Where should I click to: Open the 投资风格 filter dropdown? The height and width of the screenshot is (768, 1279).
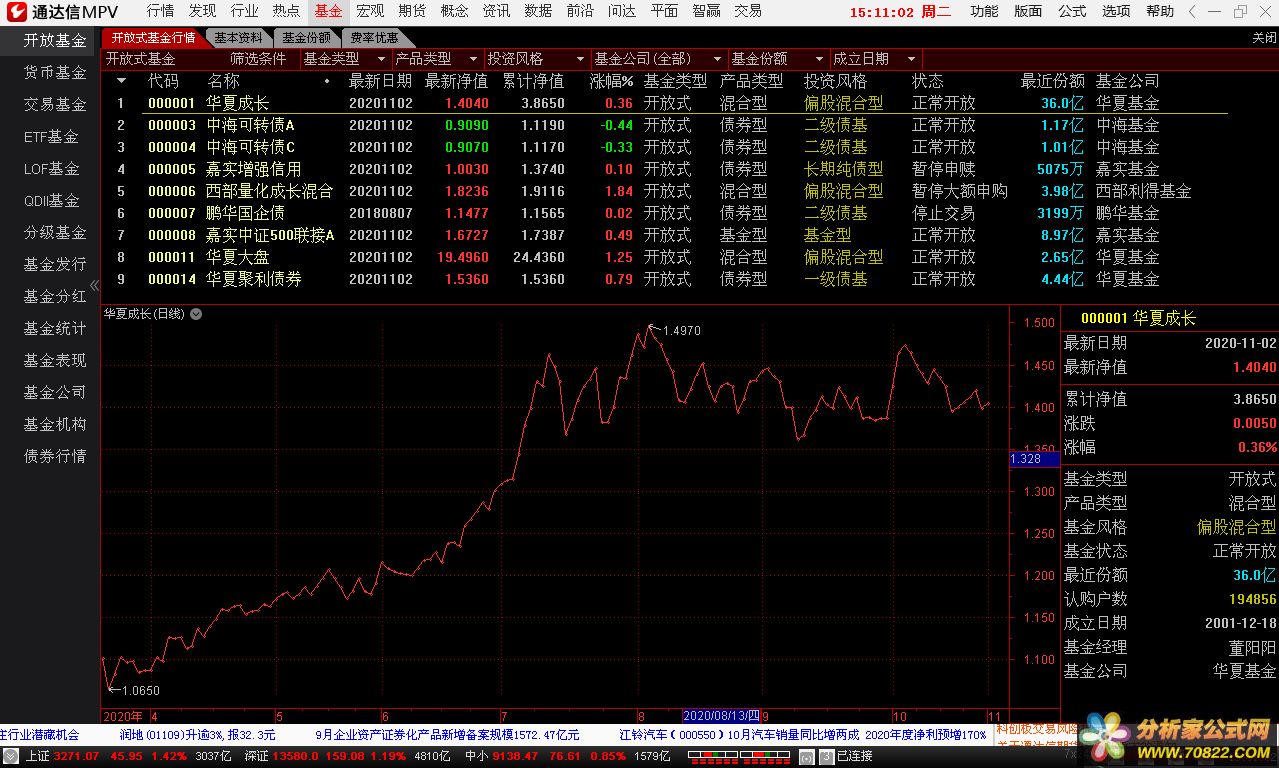536,59
